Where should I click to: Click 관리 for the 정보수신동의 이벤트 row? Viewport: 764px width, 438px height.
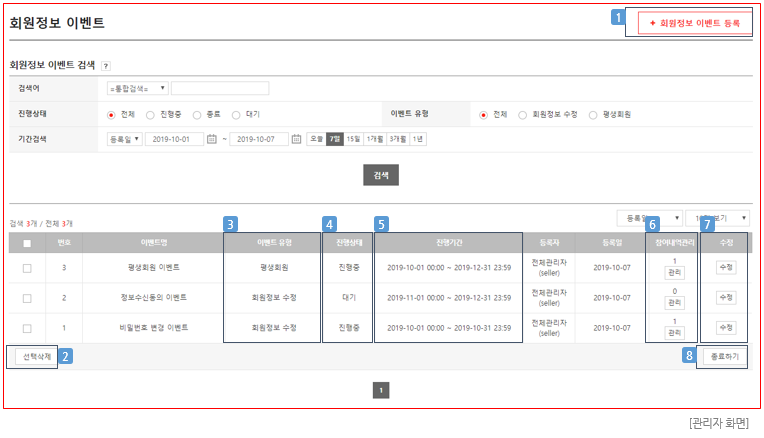pyautogui.click(x=675, y=303)
